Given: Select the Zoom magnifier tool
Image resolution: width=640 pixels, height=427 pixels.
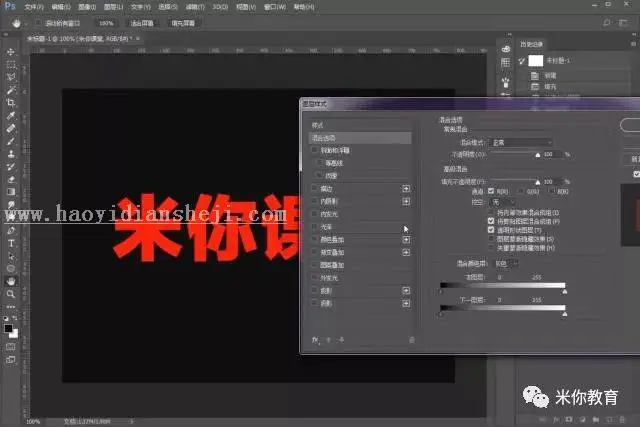Looking at the screenshot, I should [11, 294].
